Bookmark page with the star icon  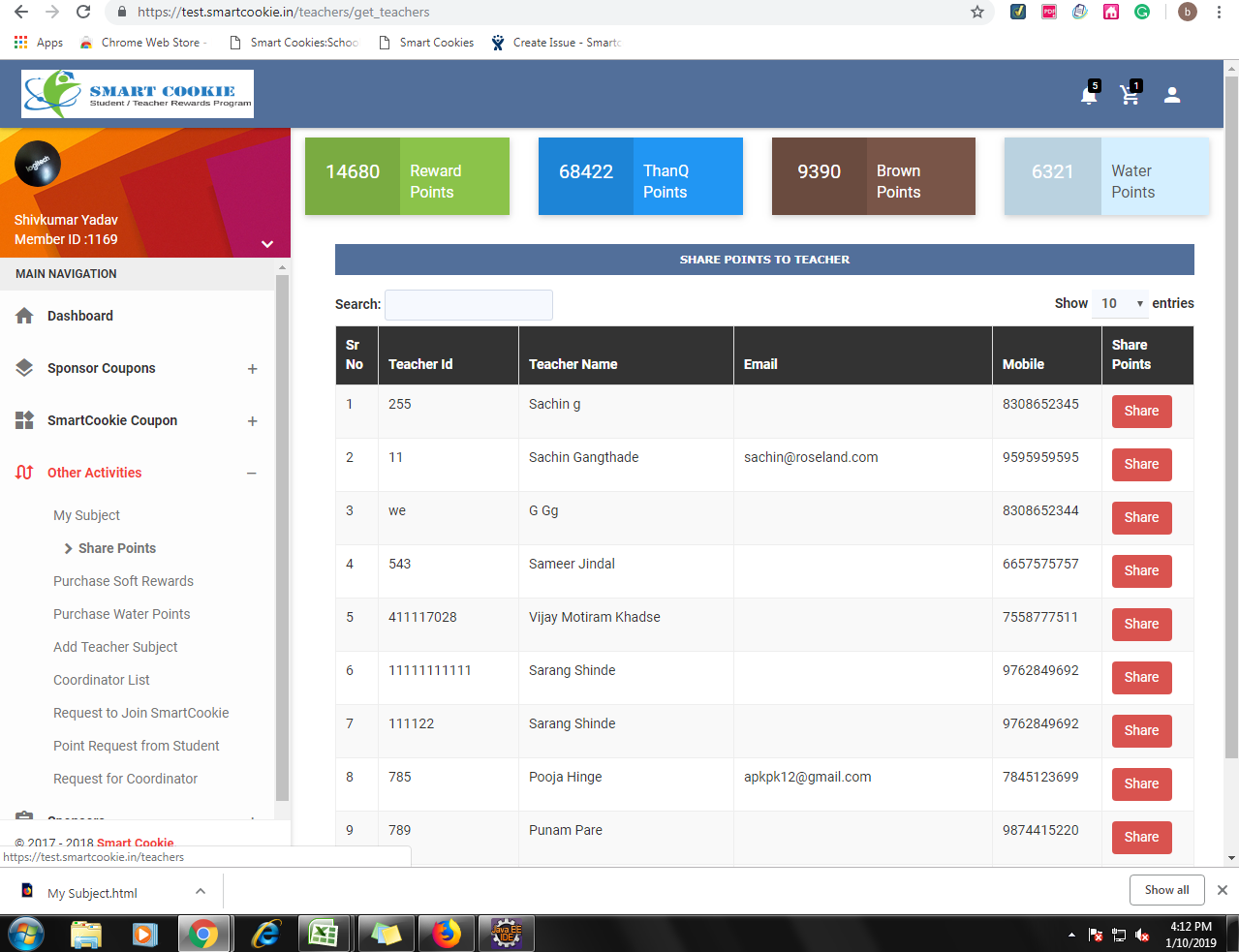977,13
